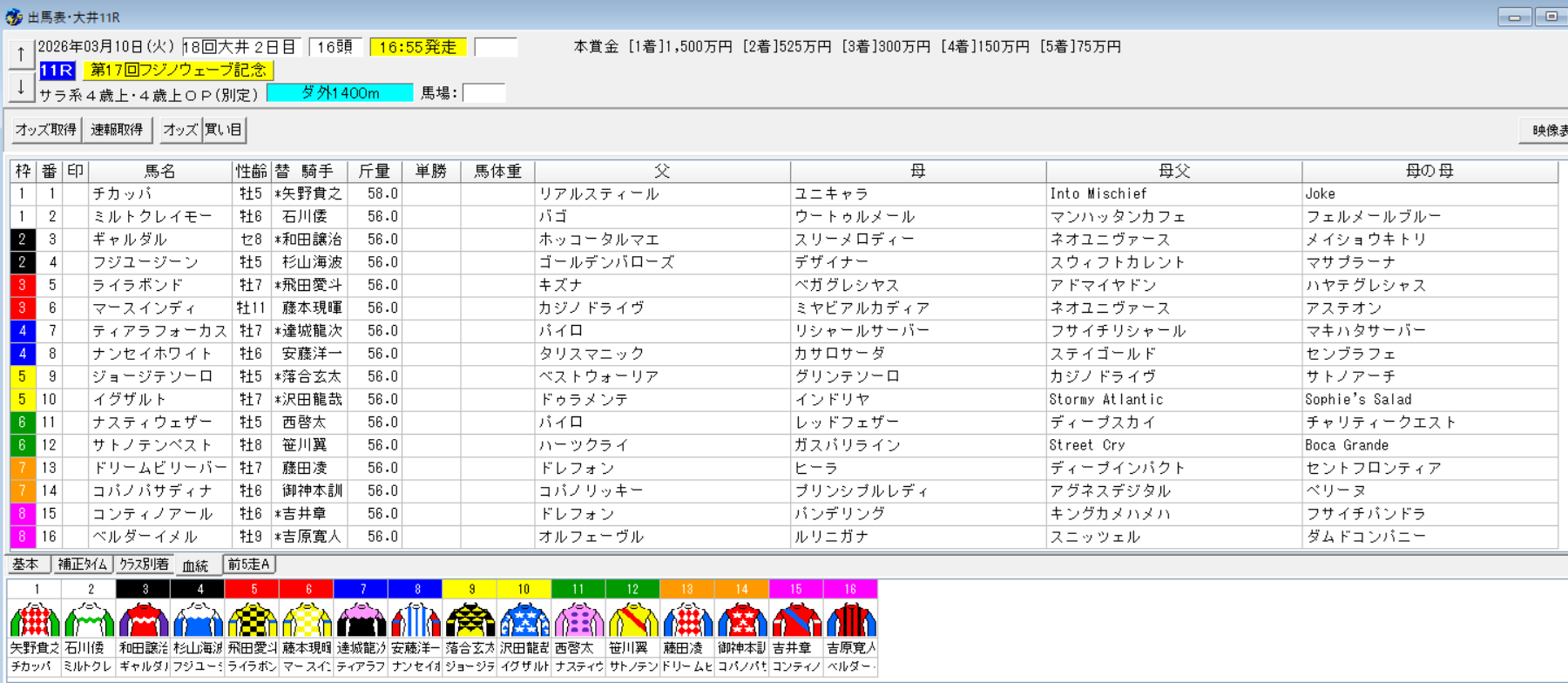
Task: Select the black-yellow checkered silk of horse 5
Action: click(x=253, y=619)
